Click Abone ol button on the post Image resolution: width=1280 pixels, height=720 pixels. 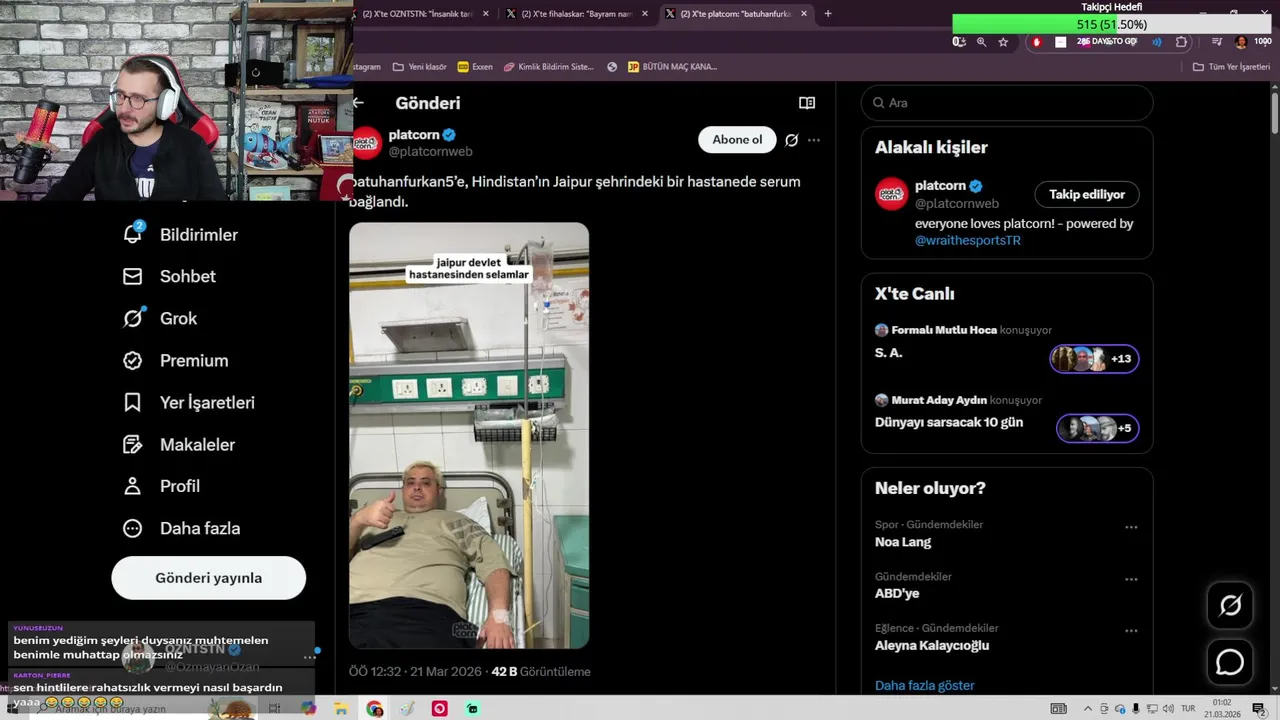tap(737, 140)
